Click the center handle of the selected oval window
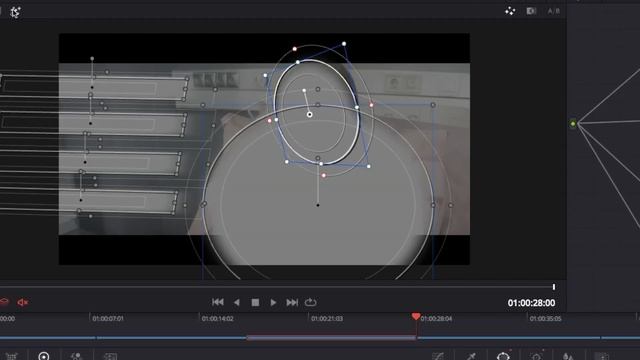Viewport: 640px width, 360px height. [309, 115]
